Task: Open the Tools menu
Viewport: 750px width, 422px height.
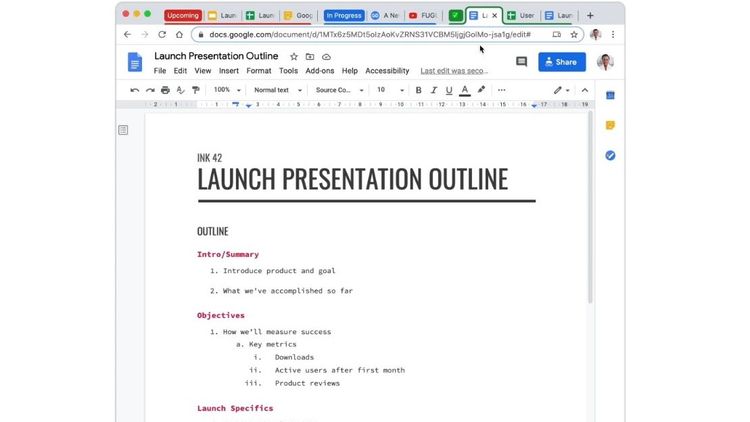Action: pos(288,71)
